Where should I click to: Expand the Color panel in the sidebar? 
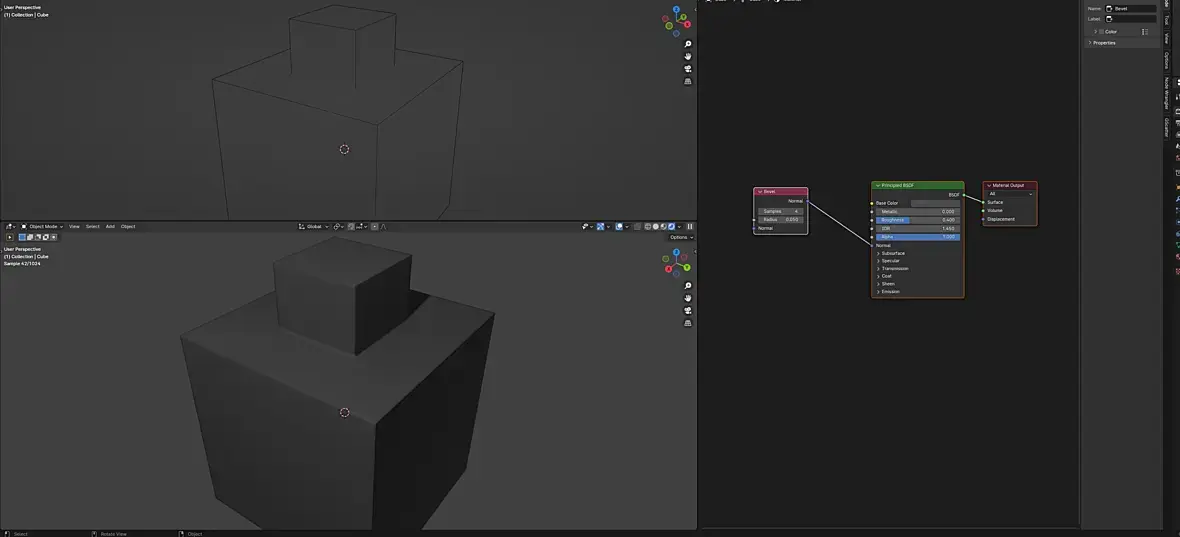(1096, 32)
